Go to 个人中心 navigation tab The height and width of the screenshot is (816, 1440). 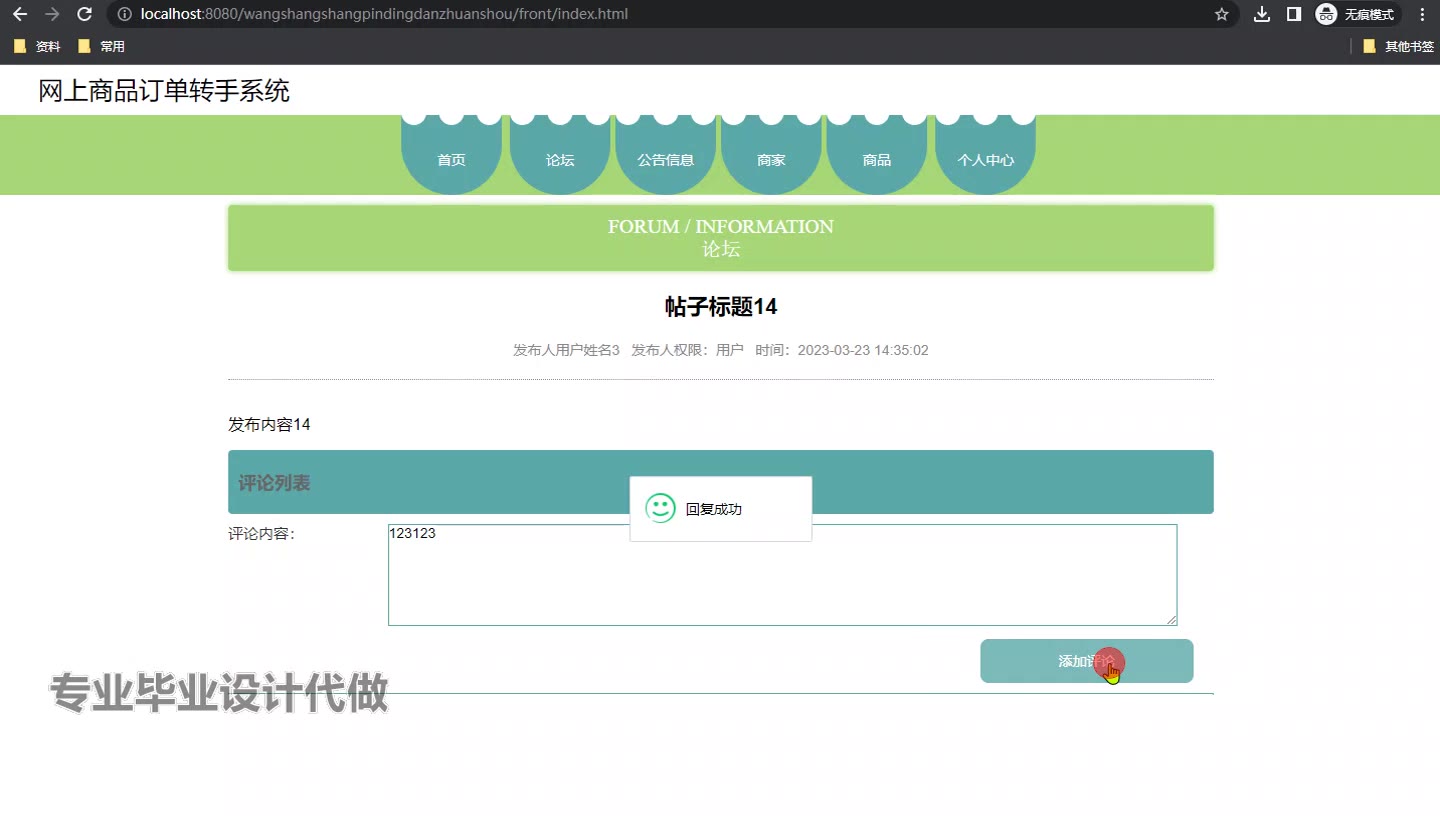[x=985, y=159]
